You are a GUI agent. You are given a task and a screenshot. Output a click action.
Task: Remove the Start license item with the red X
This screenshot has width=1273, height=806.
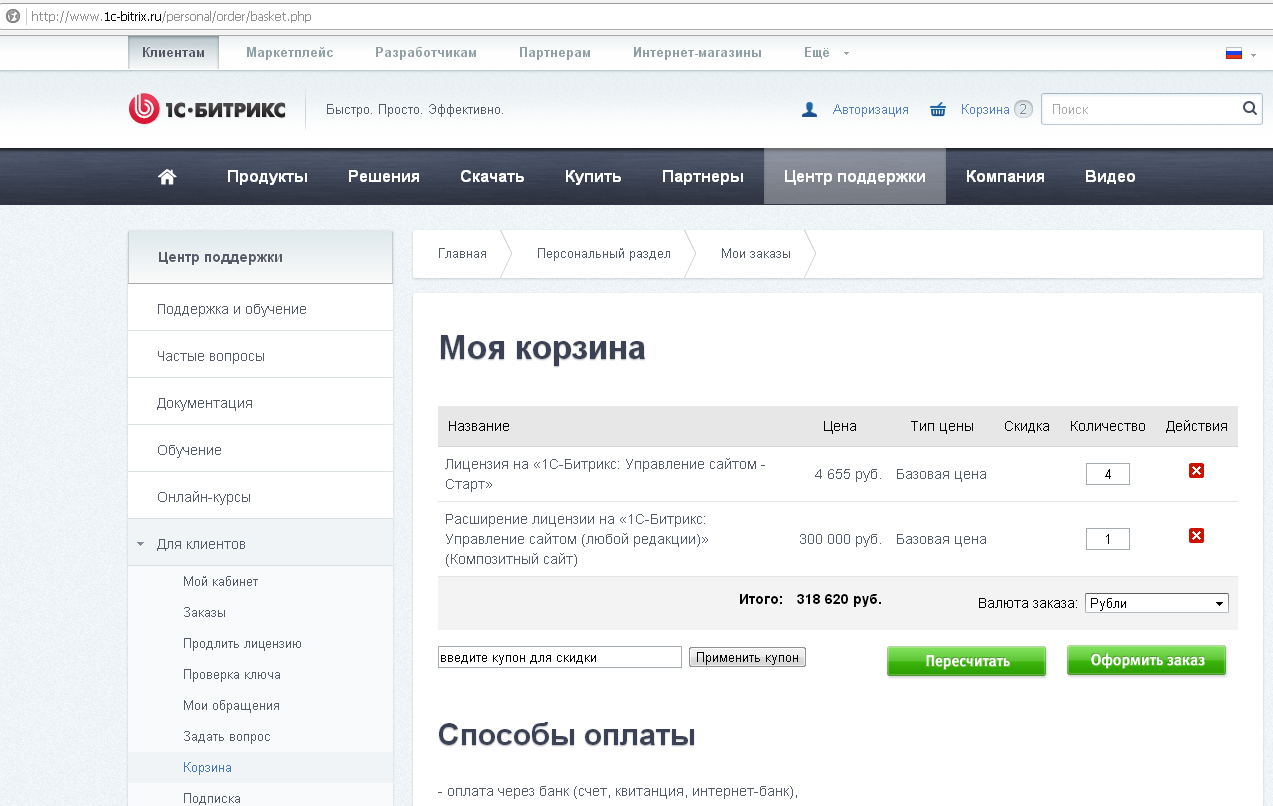[1196, 470]
